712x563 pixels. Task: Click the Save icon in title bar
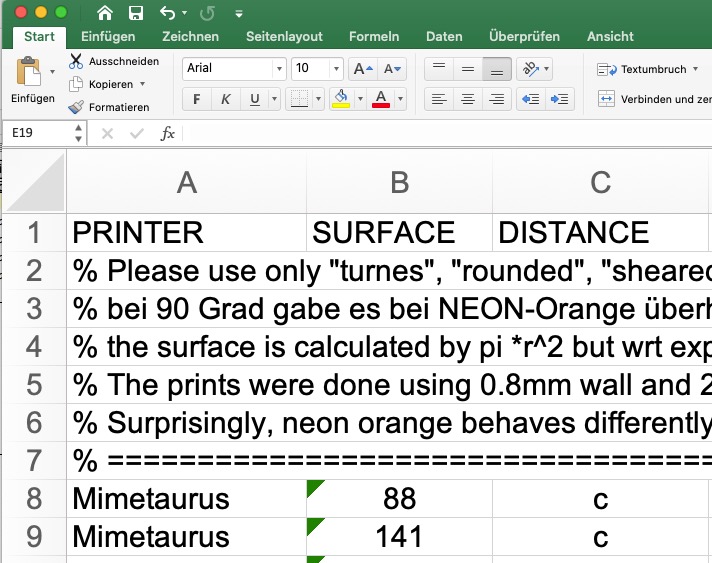tap(136, 13)
